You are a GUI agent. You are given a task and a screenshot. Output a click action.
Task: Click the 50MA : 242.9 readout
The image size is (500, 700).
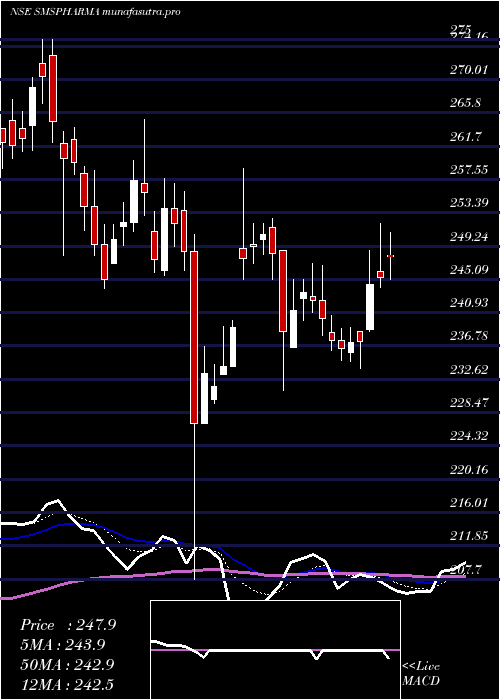point(68,664)
